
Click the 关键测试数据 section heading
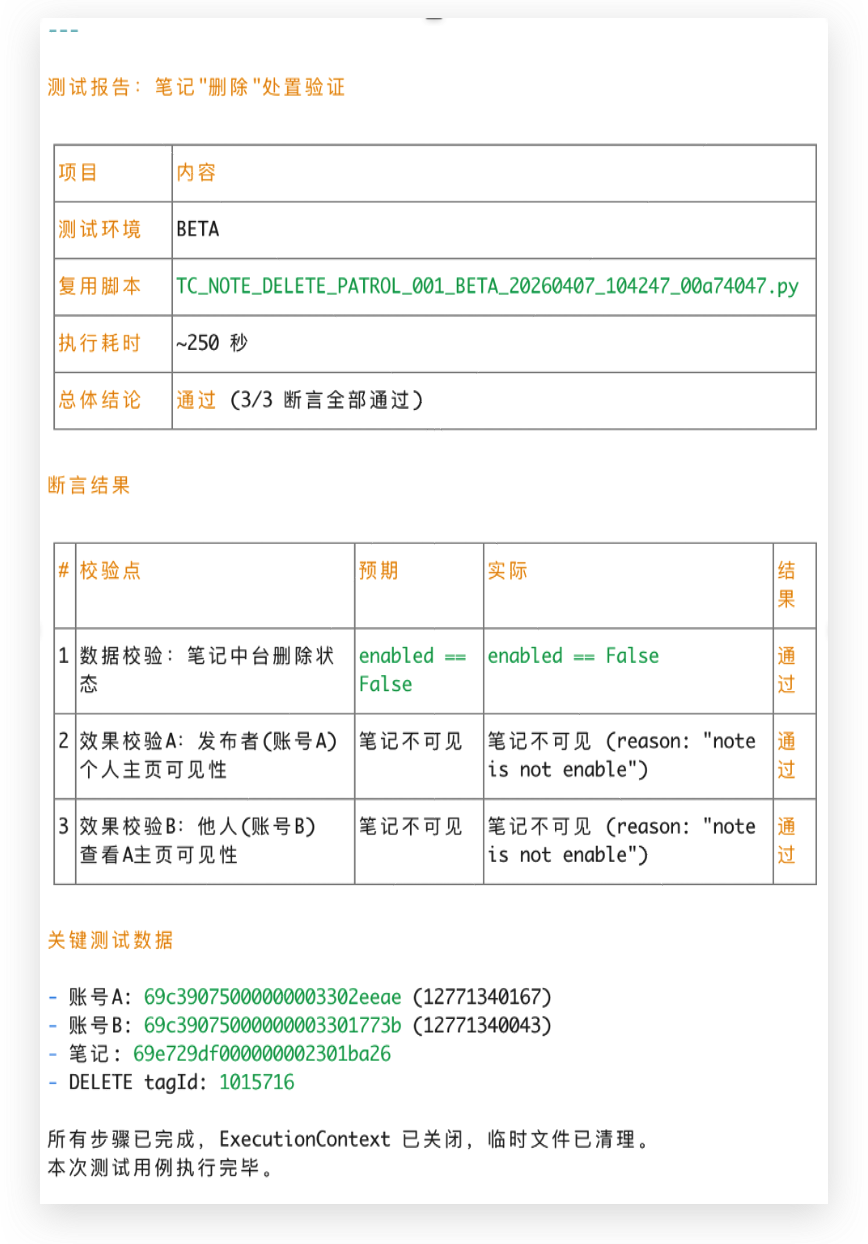pyautogui.click(x=110, y=940)
